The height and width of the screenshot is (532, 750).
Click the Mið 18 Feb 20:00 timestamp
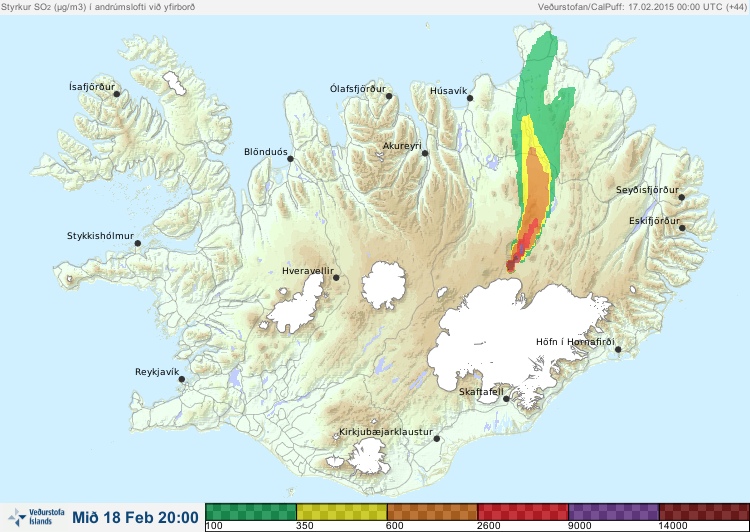(135, 517)
